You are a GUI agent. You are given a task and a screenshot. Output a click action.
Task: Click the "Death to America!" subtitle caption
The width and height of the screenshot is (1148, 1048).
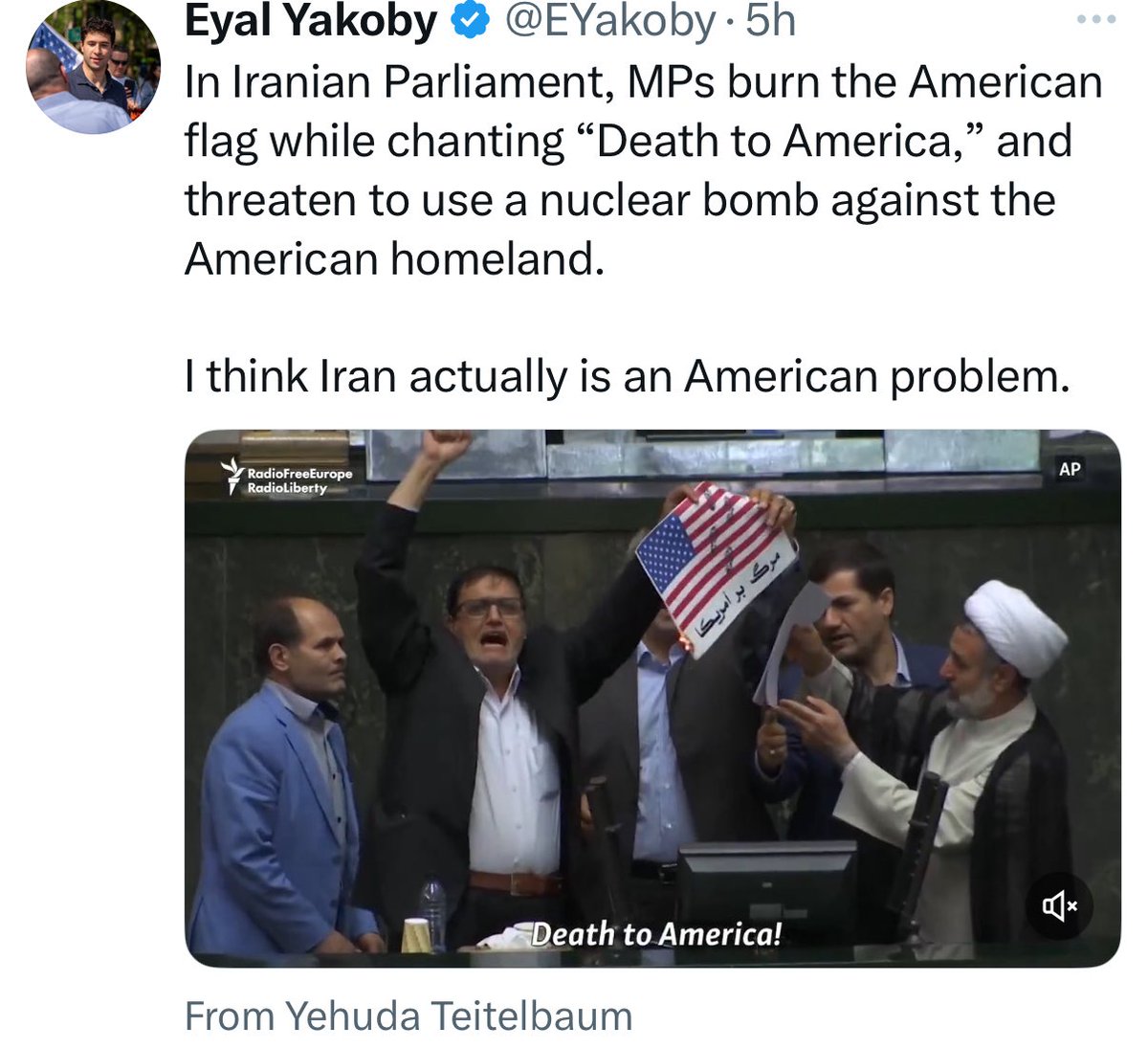tap(656, 934)
